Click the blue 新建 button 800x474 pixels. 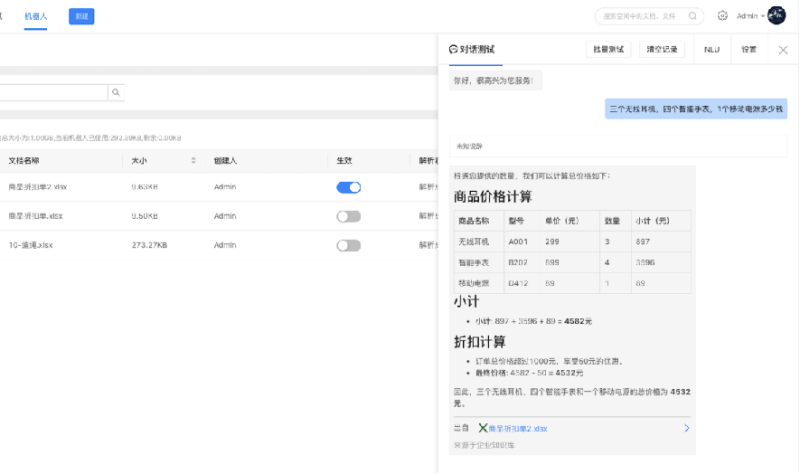coord(81,16)
